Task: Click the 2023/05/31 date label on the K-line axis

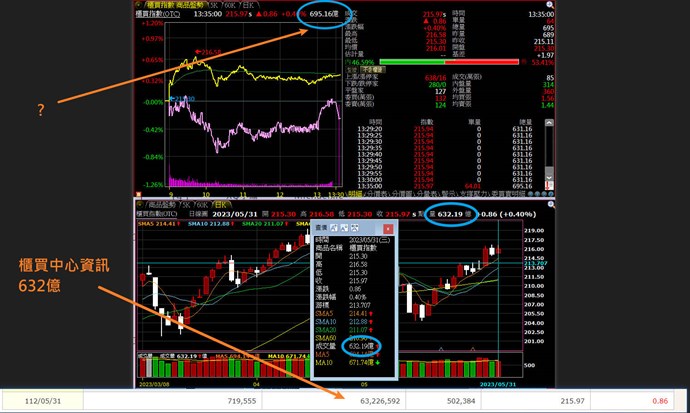Action: coord(497,384)
